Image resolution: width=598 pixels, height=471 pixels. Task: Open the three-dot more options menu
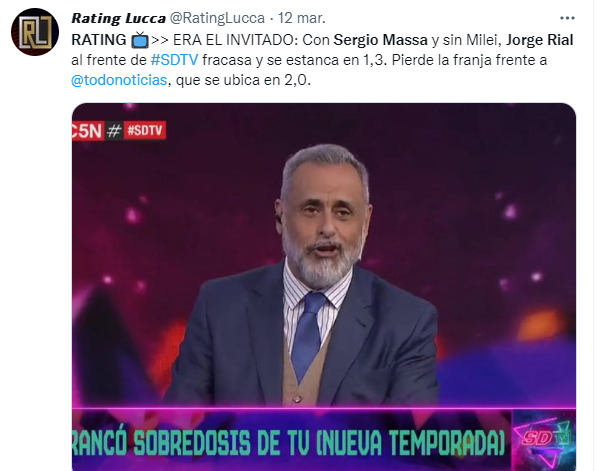pos(567,18)
